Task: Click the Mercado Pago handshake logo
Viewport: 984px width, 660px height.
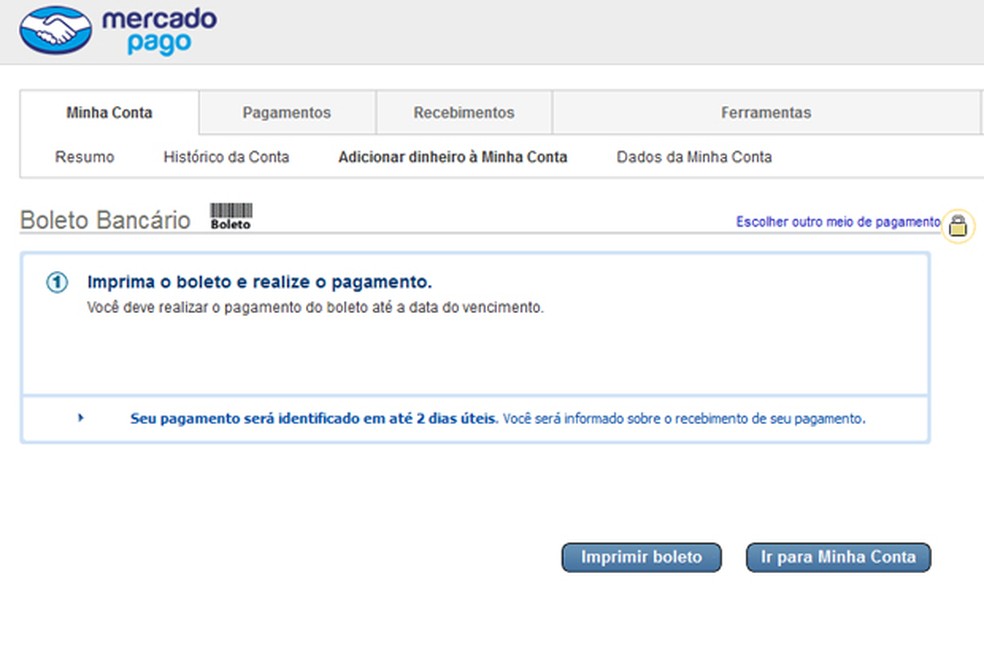Action: pos(56,30)
